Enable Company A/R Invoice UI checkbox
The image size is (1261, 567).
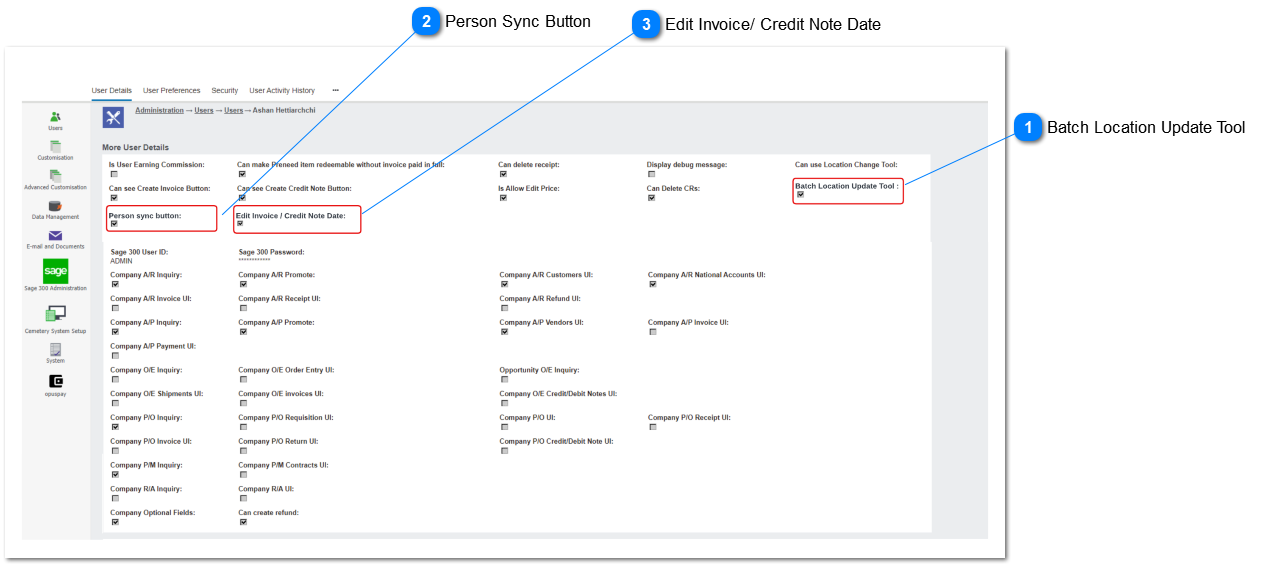115,308
